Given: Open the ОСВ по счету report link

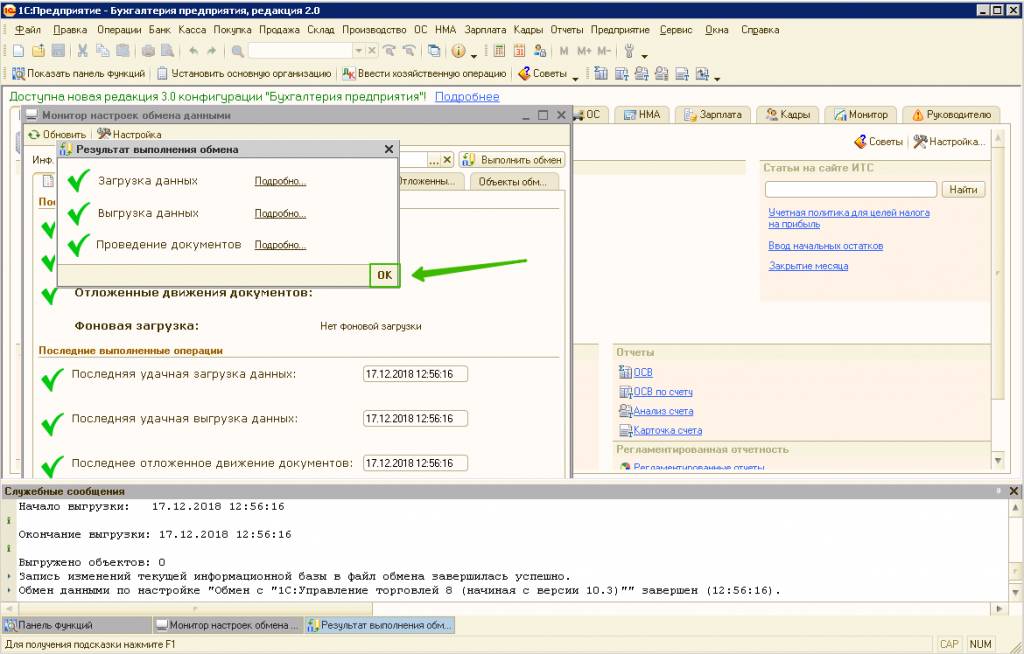Looking at the screenshot, I should click(x=663, y=392).
